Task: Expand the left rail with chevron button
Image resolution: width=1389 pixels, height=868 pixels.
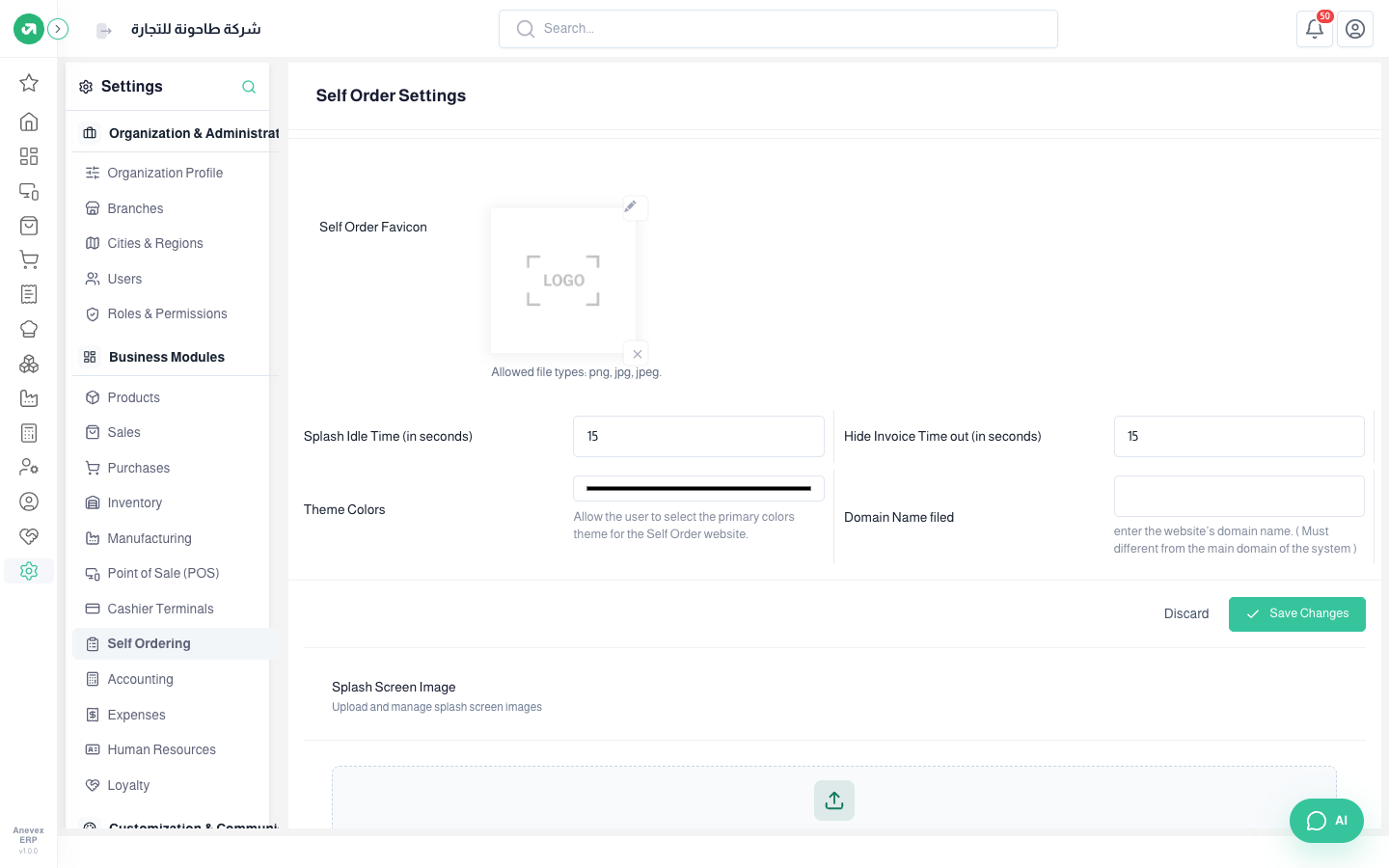Action: [58, 29]
